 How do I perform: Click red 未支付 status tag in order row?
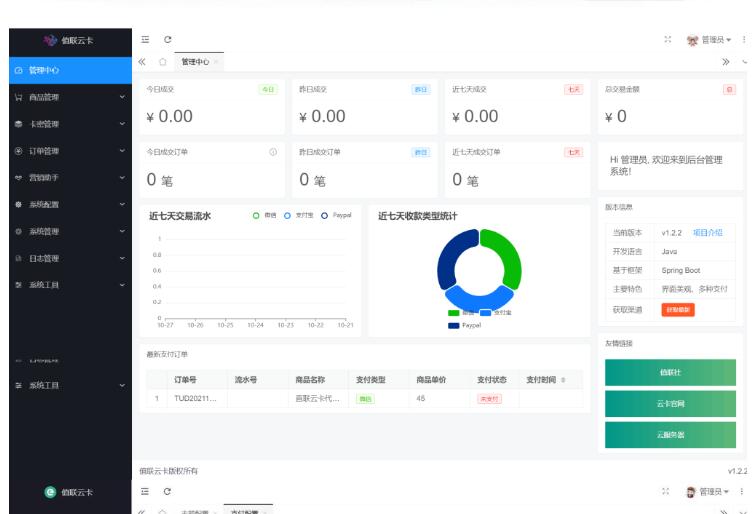(x=489, y=399)
